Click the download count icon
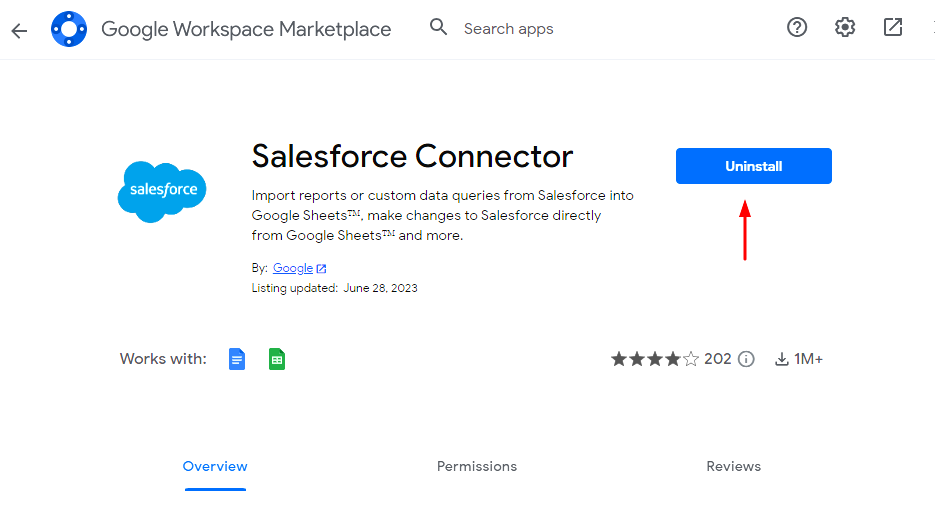935x507 pixels. point(781,359)
